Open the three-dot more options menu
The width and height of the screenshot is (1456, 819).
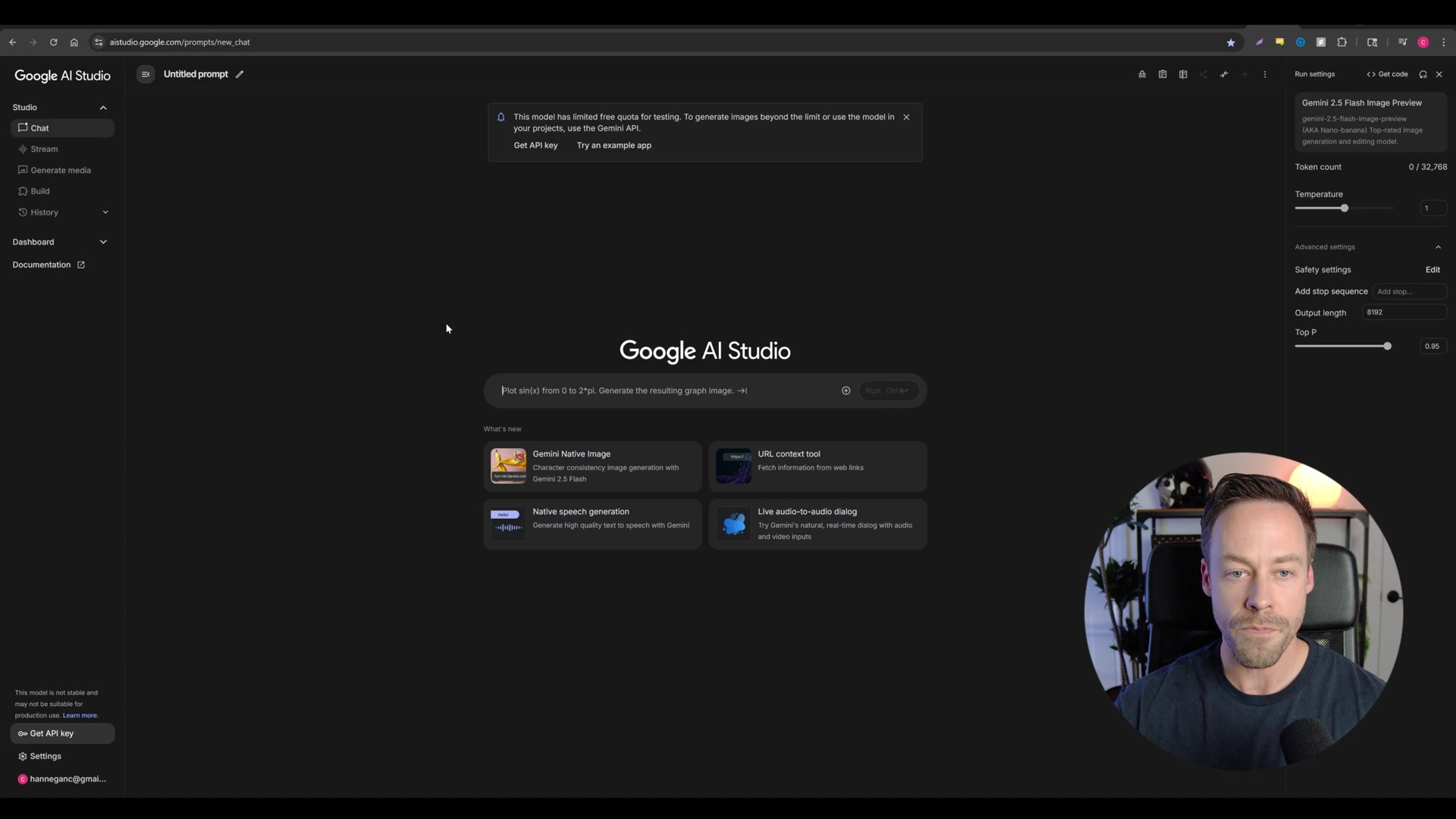[1265, 74]
